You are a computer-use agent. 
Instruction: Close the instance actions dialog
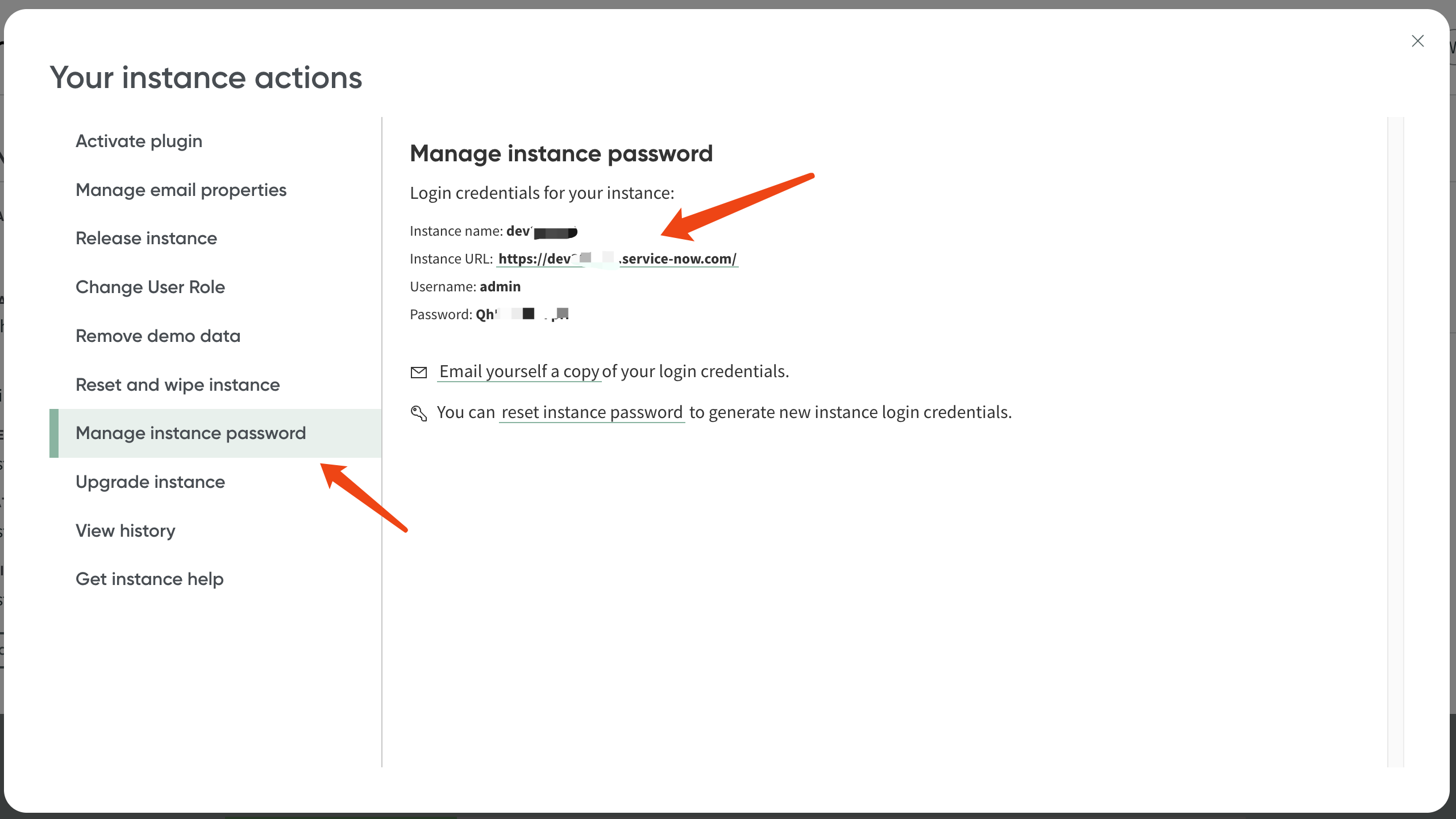pyautogui.click(x=1417, y=41)
